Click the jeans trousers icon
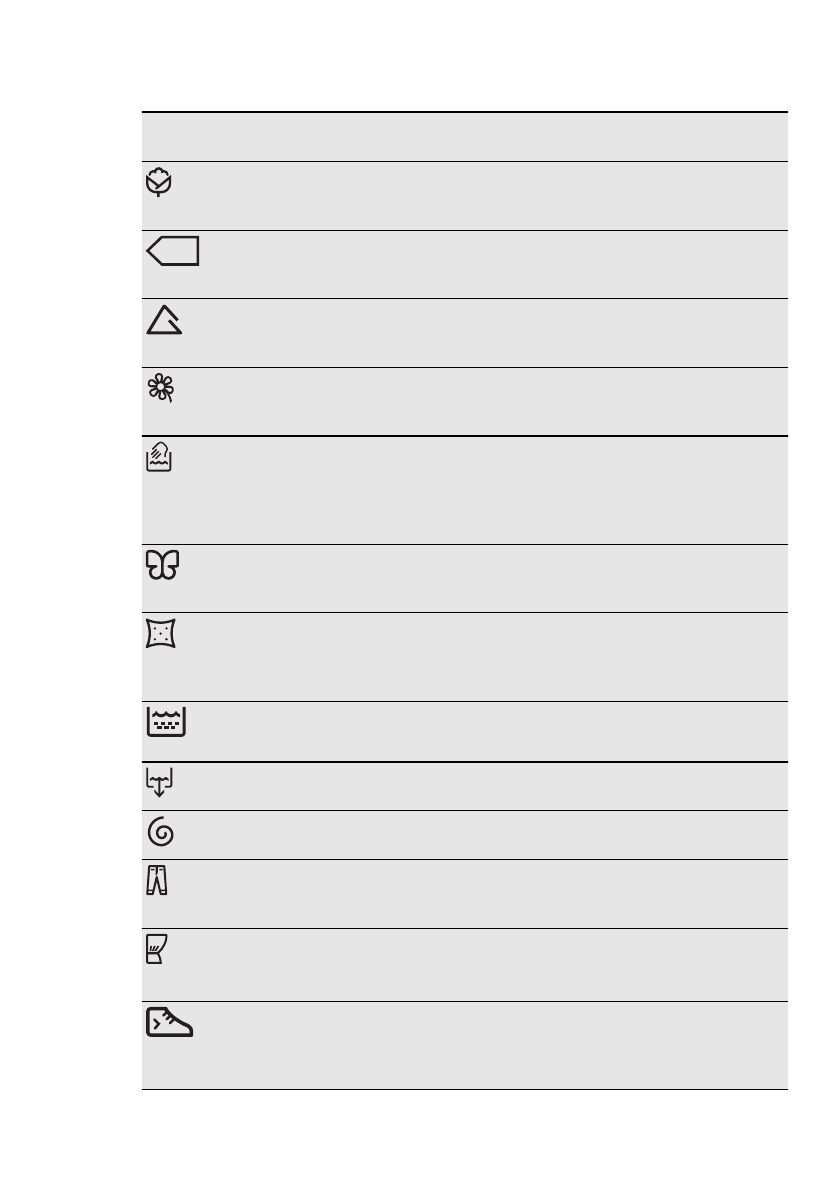 (158, 882)
